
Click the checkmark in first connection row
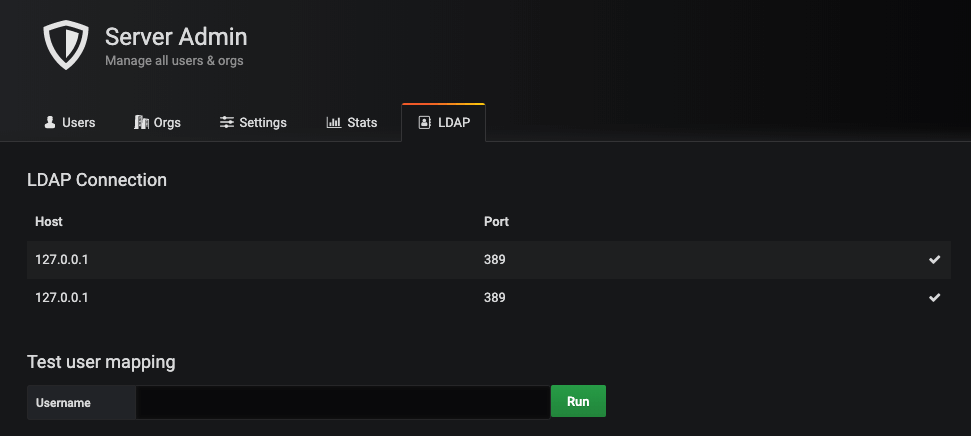pyautogui.click(x=934, y=260)
